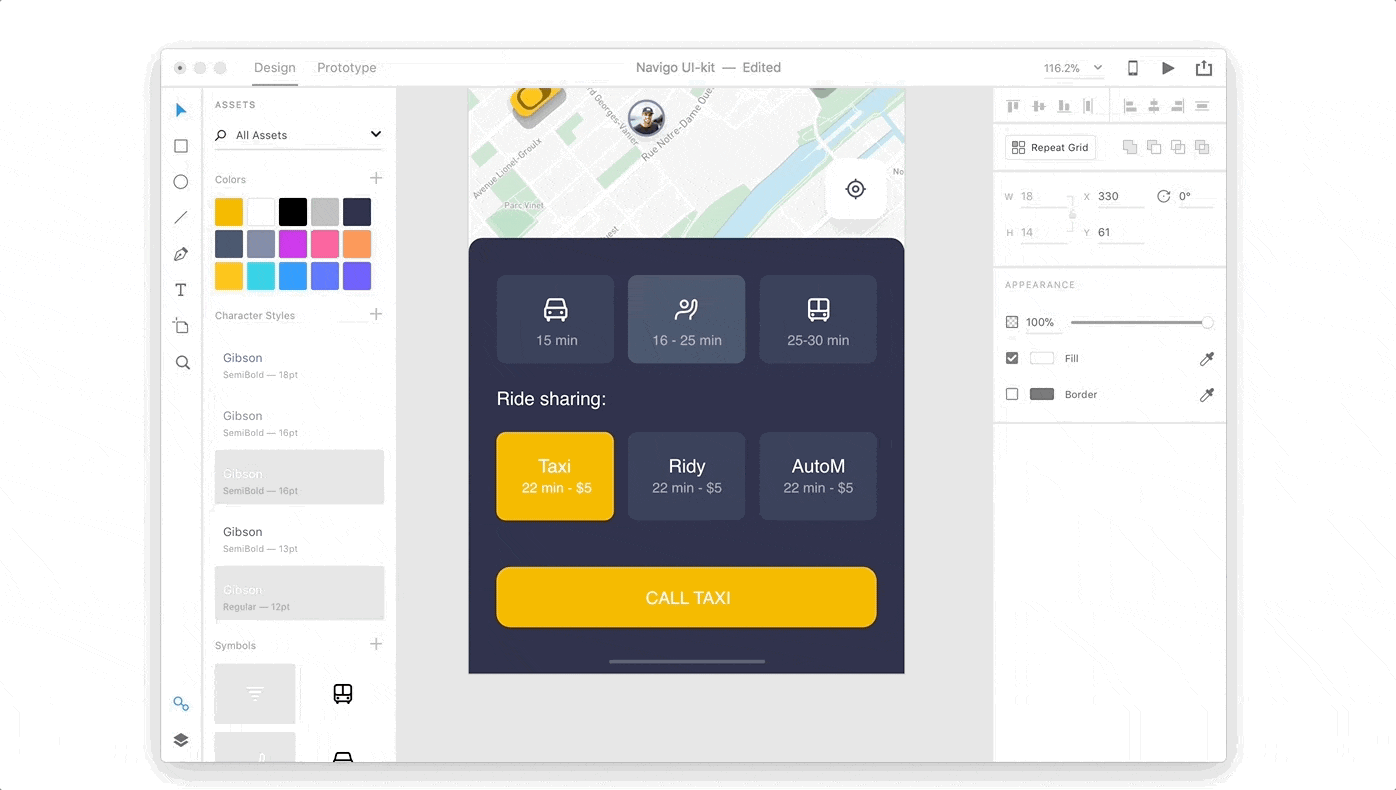Screen dimensions: 1396x790
Task: Click the rotation field 0°
Action: [x=1195, y=197]
